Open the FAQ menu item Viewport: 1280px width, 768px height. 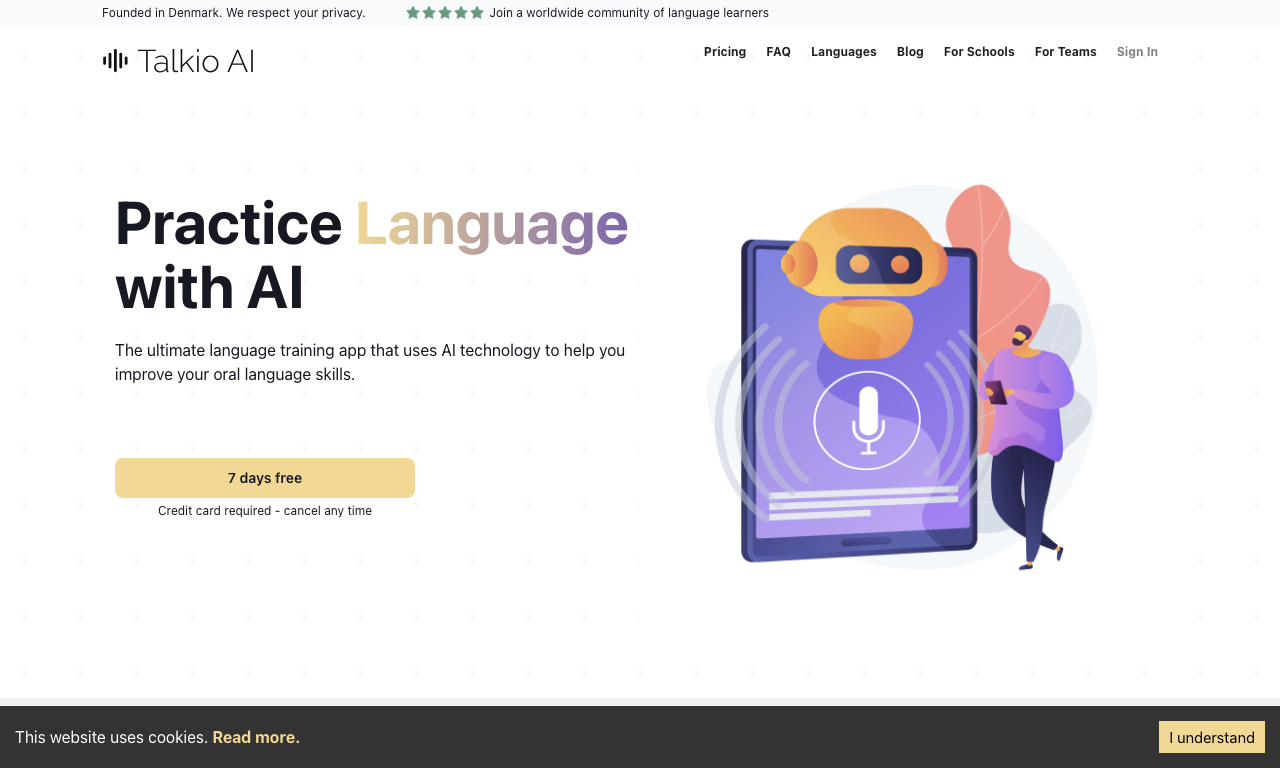pyautogui.click(x=778, y=52)
